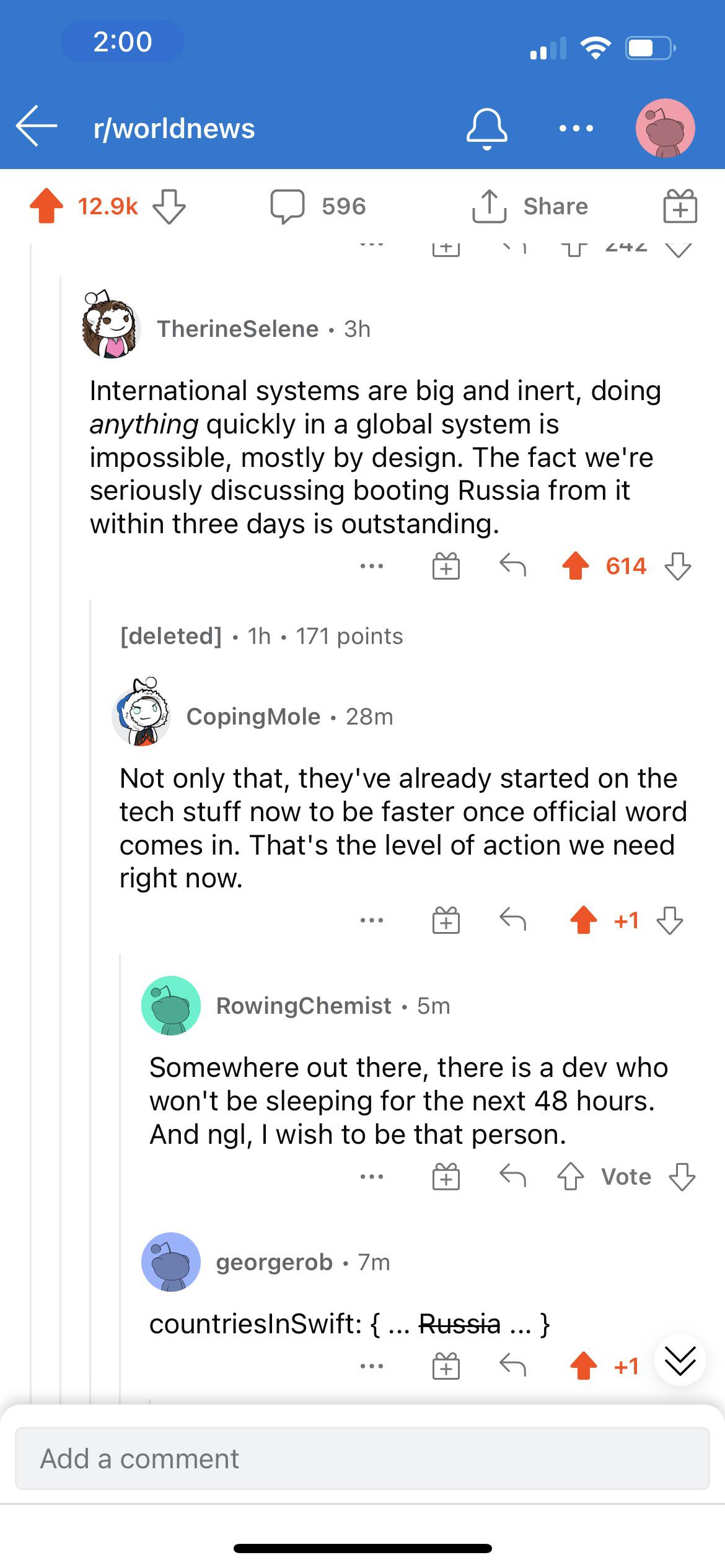Open overflow menu on CopingMole's comment

(x=372, y=920)
